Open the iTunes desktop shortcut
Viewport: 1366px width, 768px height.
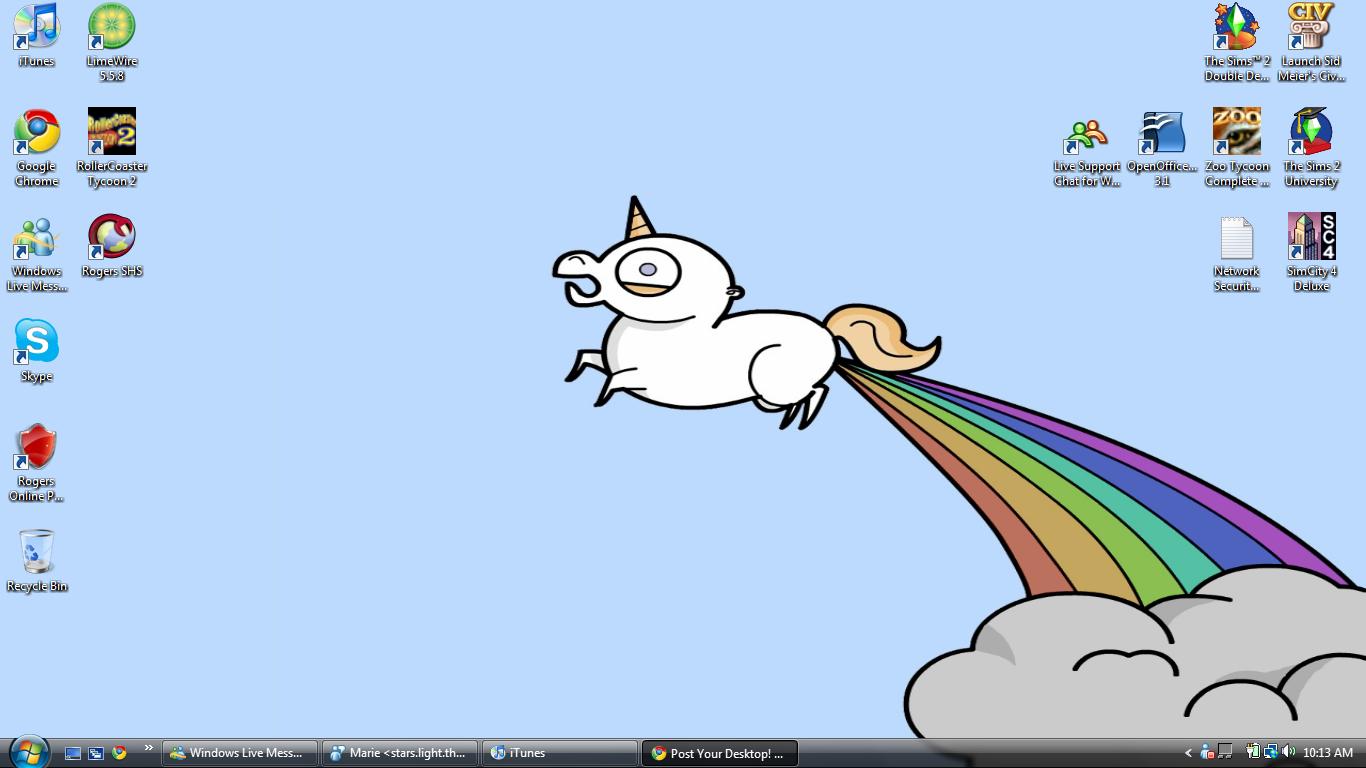[36, 28]
